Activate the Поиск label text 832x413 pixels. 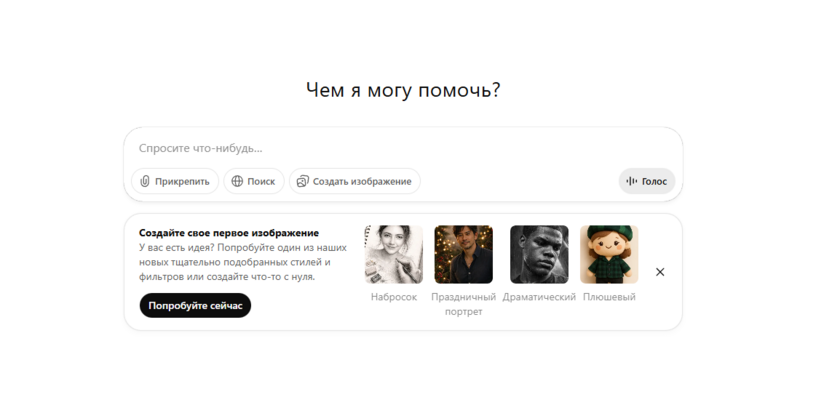[x=261, y=182]
